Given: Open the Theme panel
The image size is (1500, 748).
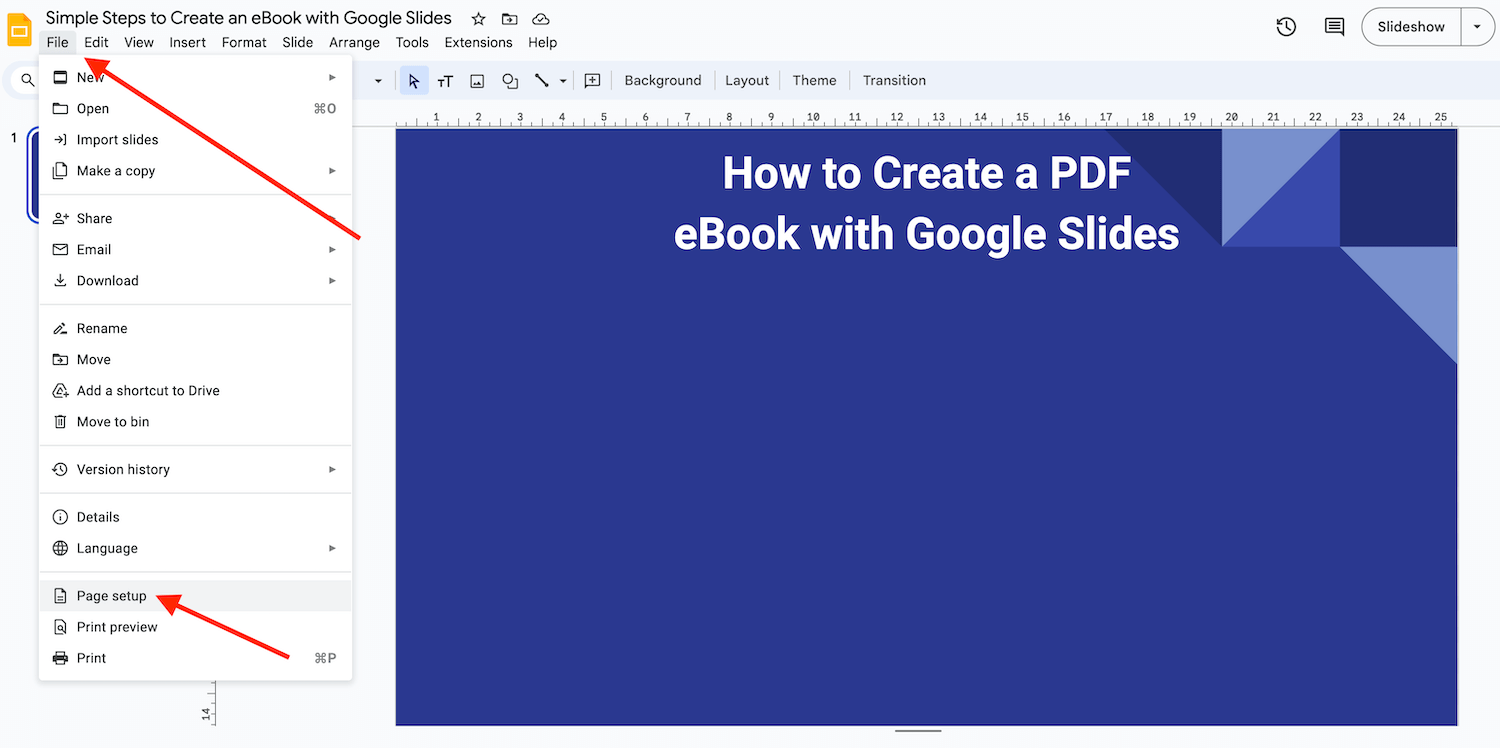Looking at the screenshot, I should pyautogui.click(x=814, y=81).
